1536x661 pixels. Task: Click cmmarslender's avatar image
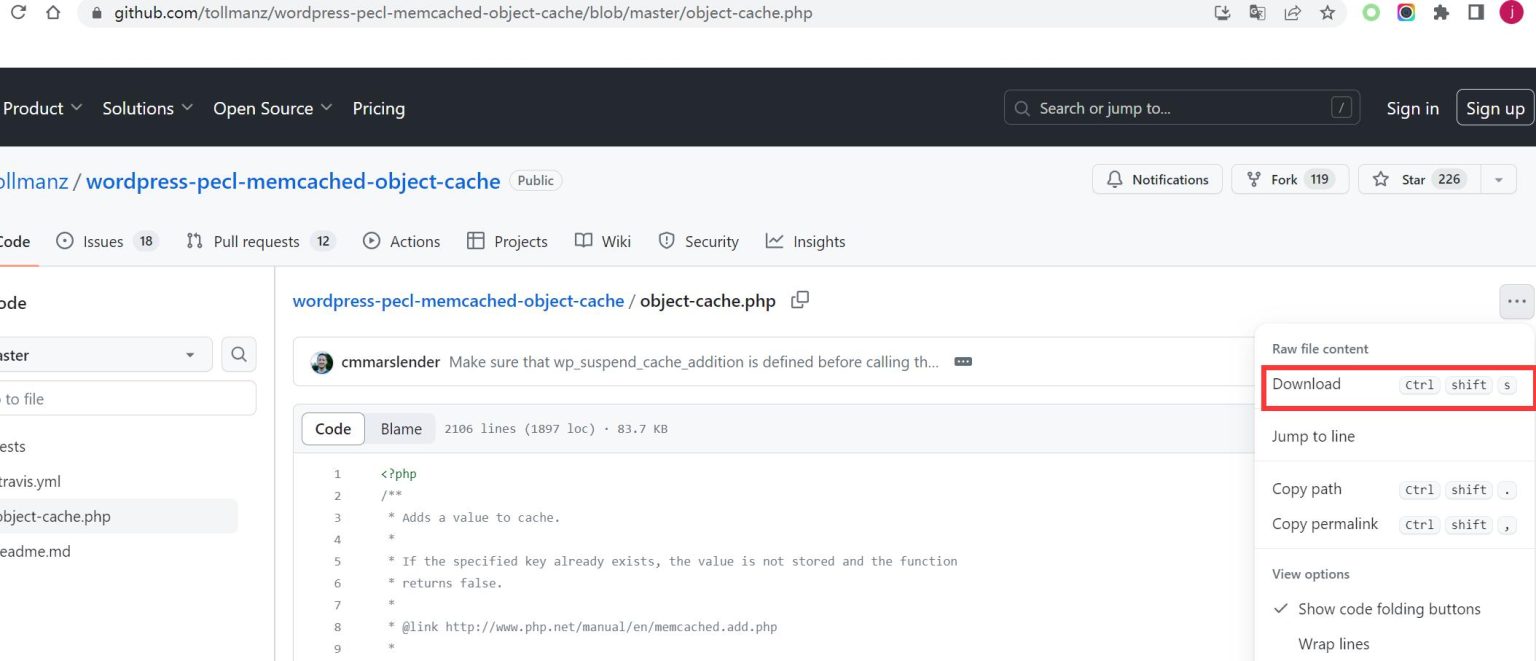[x=322, y=362]
